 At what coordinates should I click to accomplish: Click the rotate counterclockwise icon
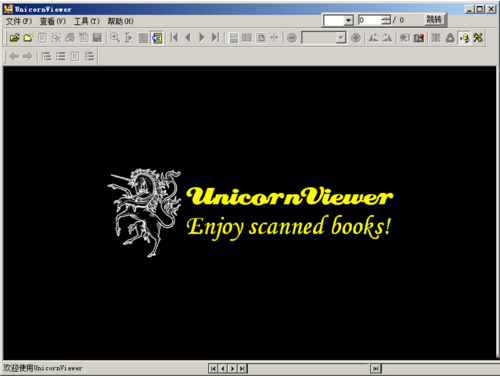pos(374,38)
